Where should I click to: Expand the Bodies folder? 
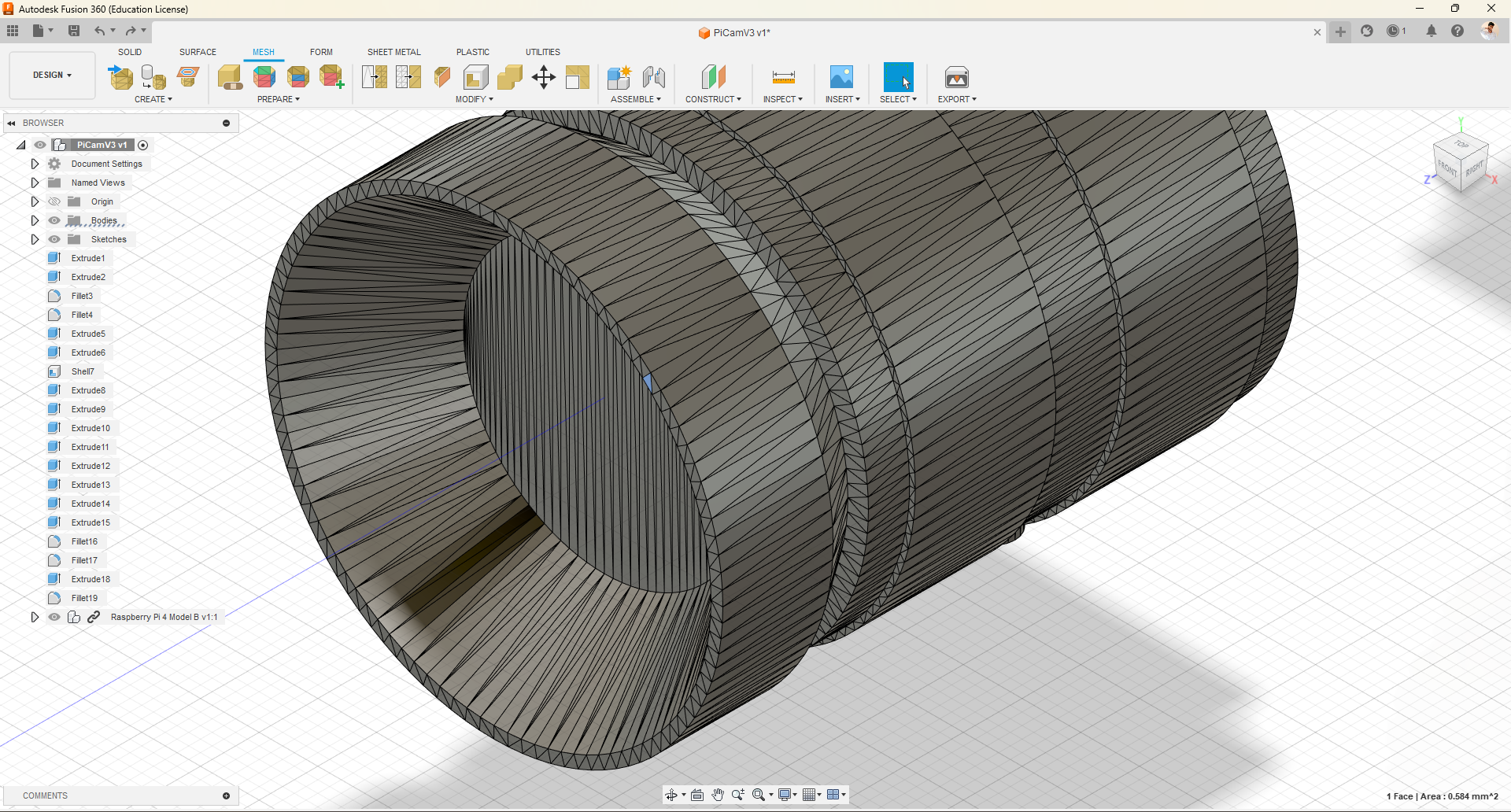coord(35,220)
